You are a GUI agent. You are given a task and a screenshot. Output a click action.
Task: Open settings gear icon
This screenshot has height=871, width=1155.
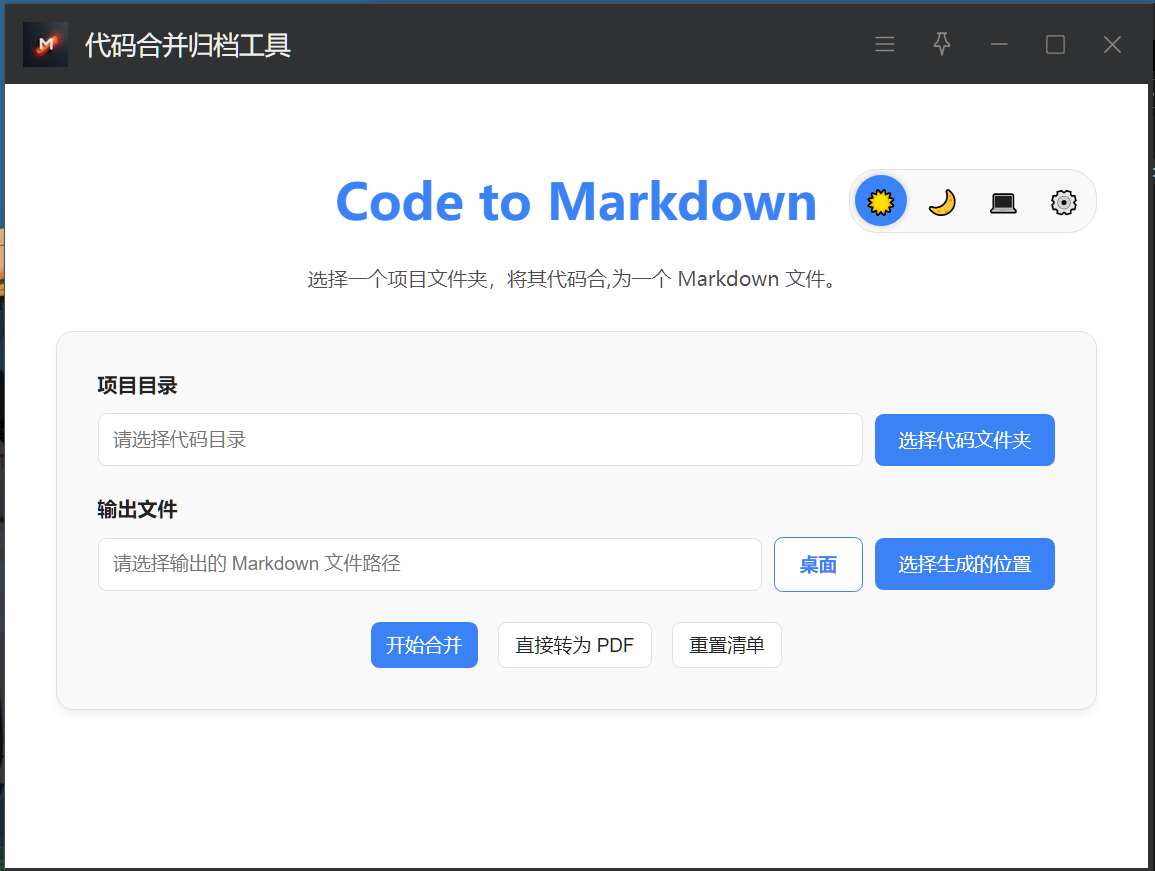1064,202
